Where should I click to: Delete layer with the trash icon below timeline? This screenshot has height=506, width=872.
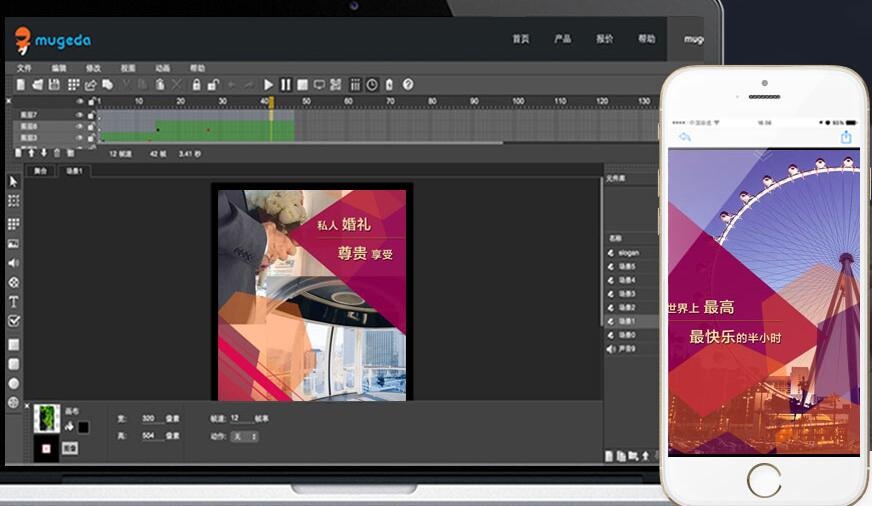(x=57, y=152)
